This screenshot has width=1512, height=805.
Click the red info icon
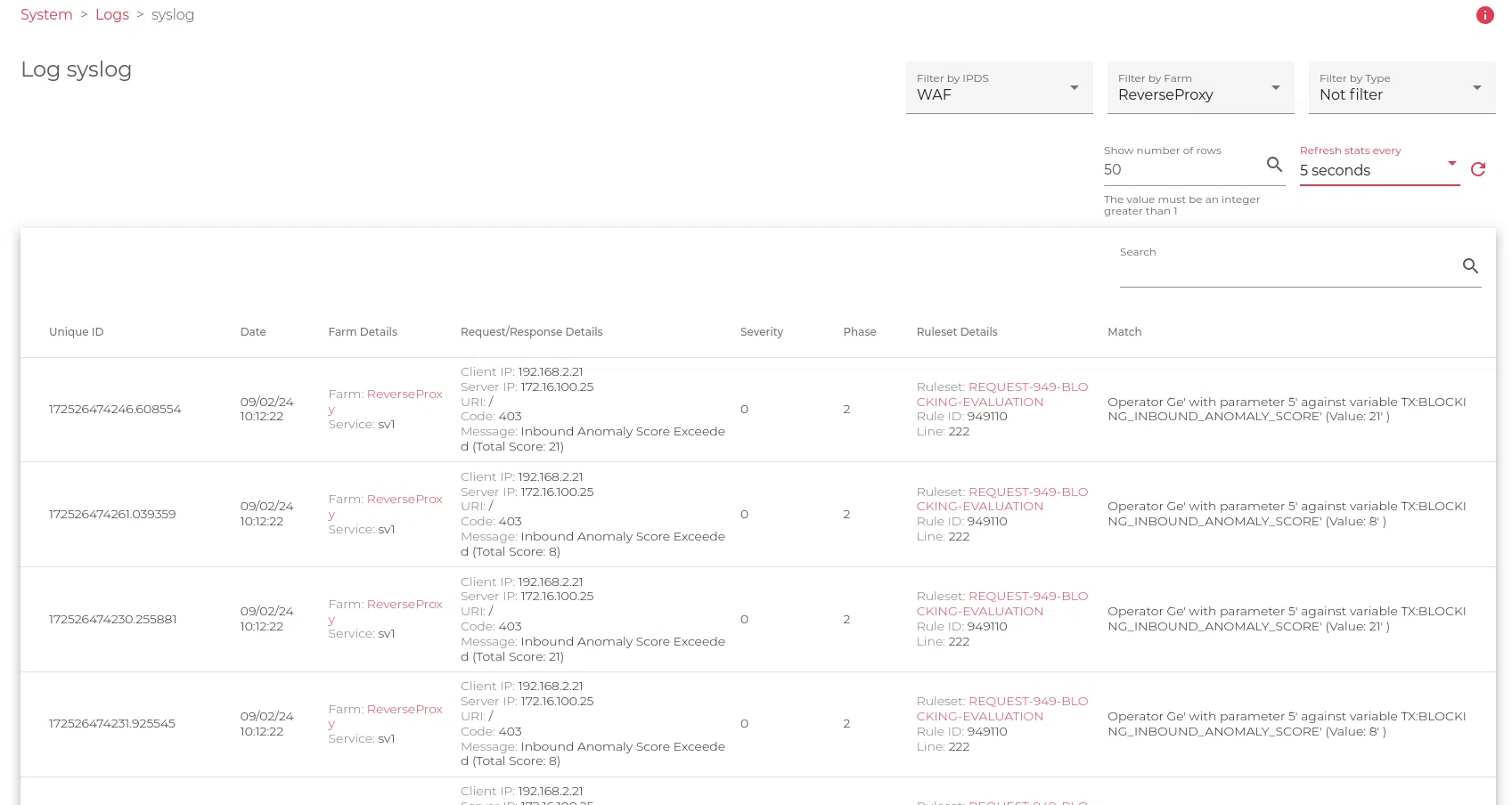[1484, 15]
